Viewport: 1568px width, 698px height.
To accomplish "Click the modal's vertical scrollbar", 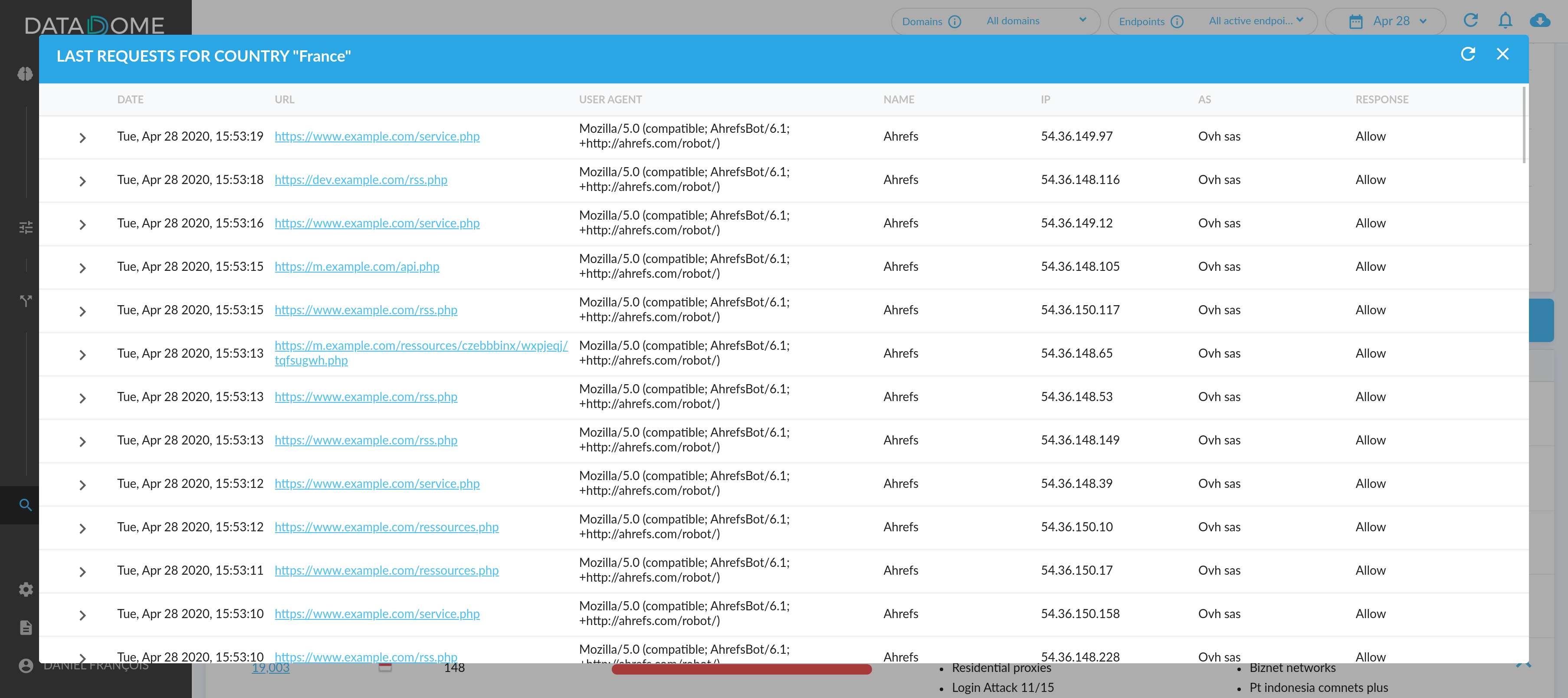I will pos(1524,125).
